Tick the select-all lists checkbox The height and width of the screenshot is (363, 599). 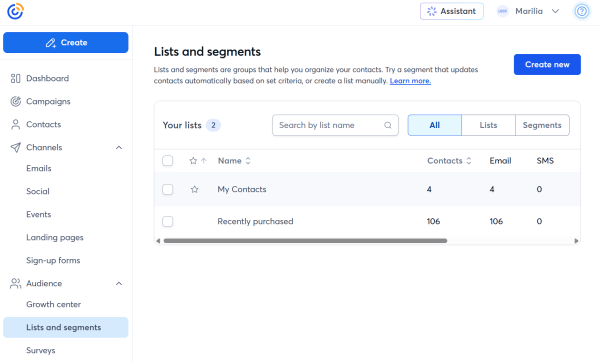pyautogui.click(x=167, y=160)
